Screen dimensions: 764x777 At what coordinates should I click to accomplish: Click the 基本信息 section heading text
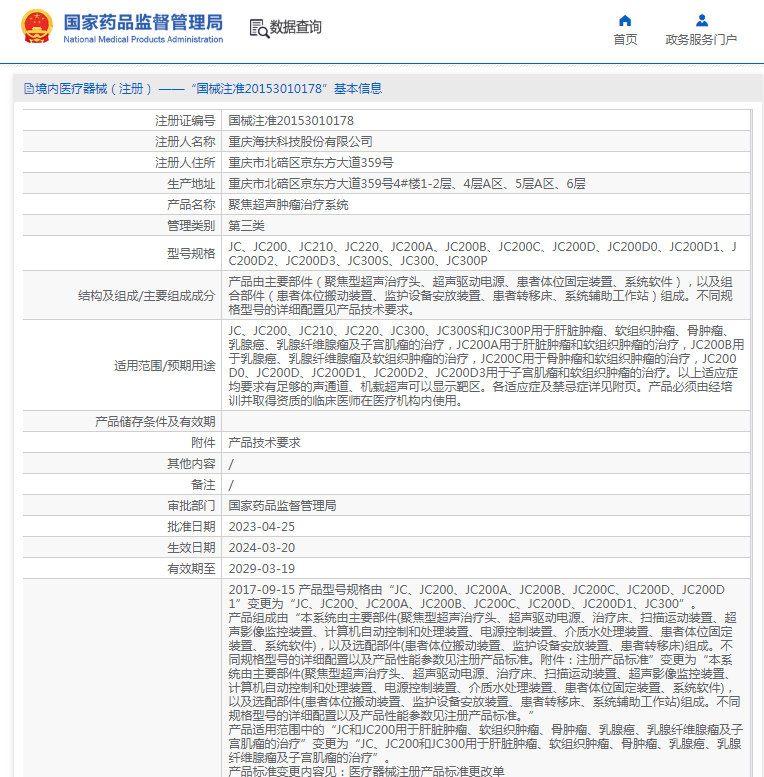point(357,89)
